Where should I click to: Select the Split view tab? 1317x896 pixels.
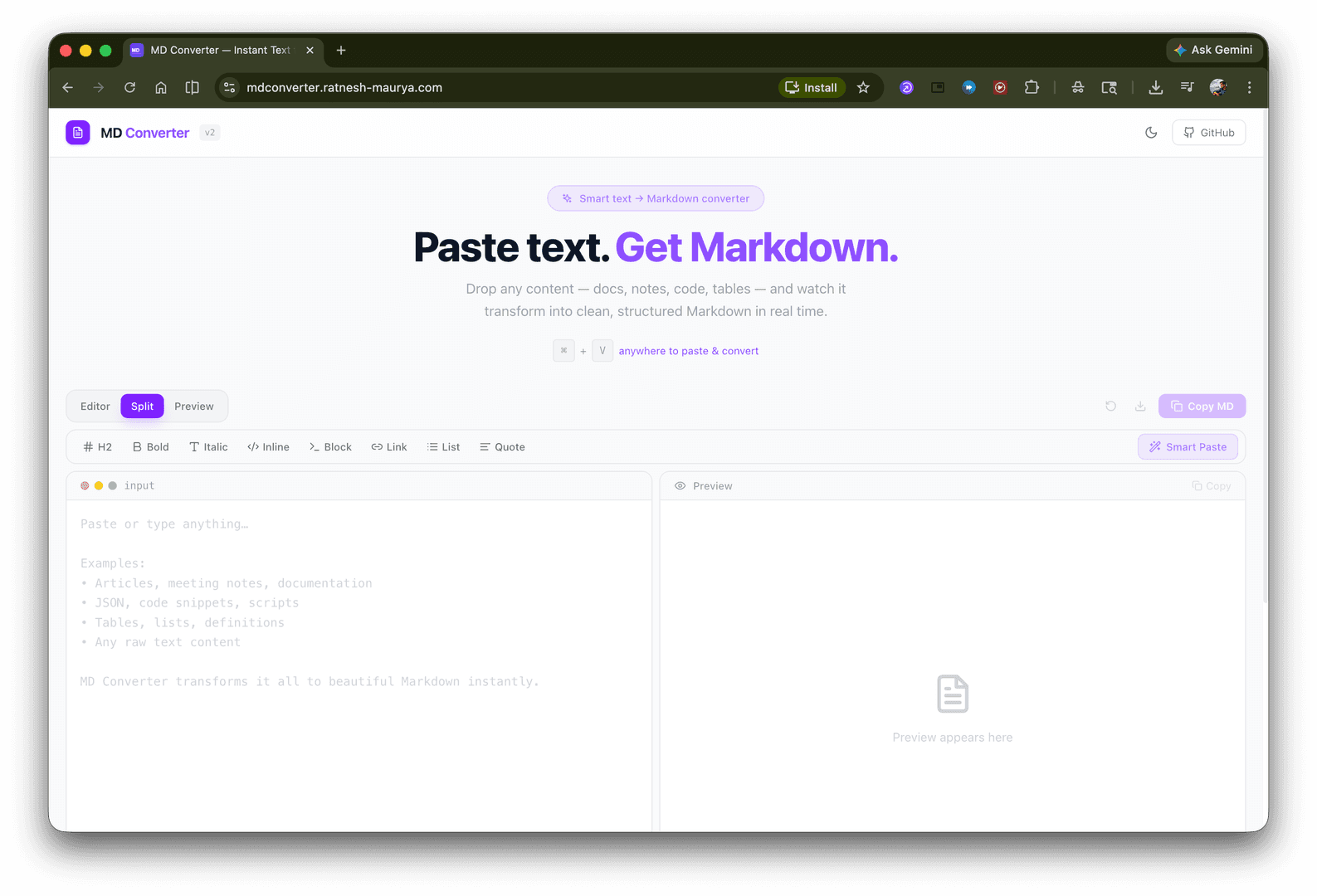(x=142, y=407)
